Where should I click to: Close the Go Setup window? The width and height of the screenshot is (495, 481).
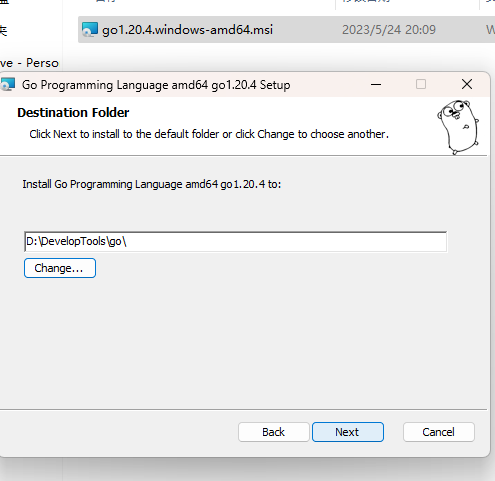(467, 84)
